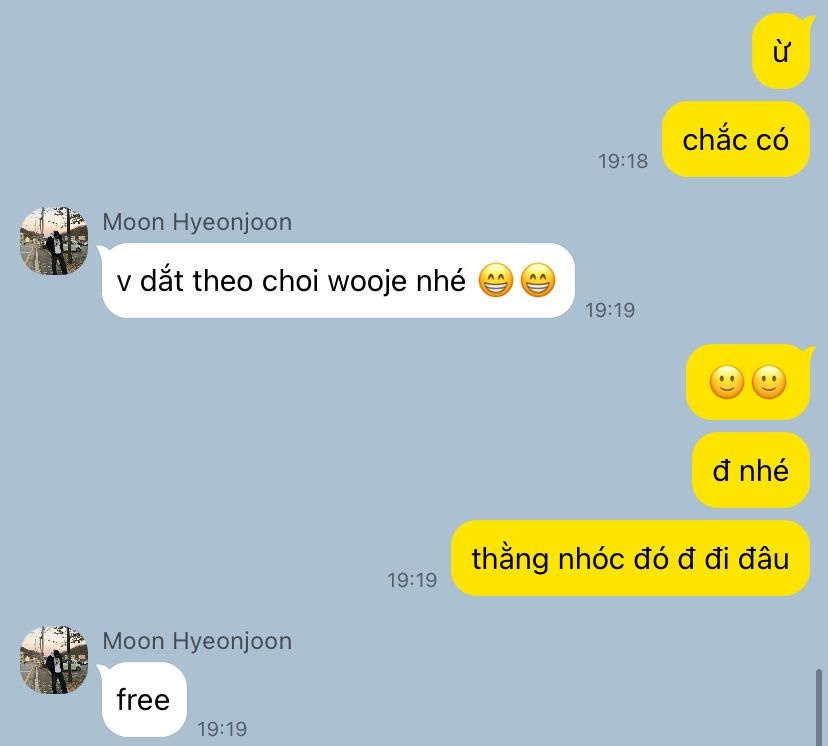Click the second smiley emoji in yellow bubble
This screenshot has height=746, width=828.
coord(768,382)
